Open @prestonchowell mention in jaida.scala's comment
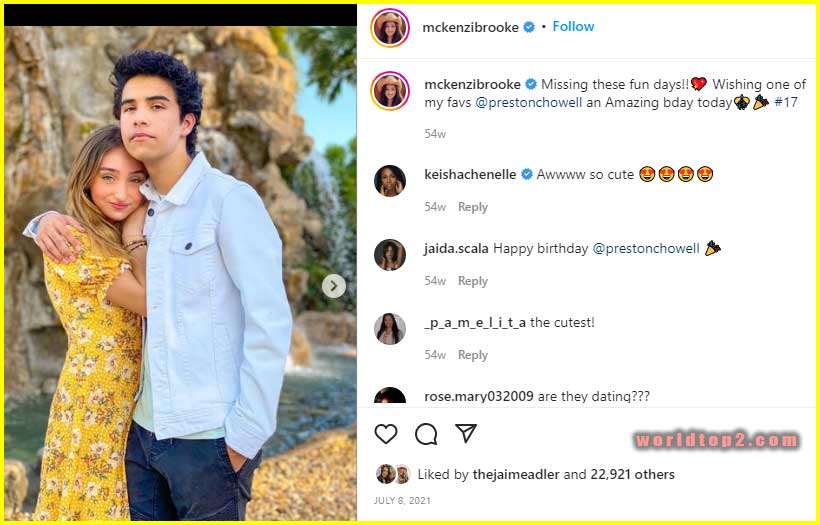This screenshot has width=820, height=525. click(x=646, y=248)
